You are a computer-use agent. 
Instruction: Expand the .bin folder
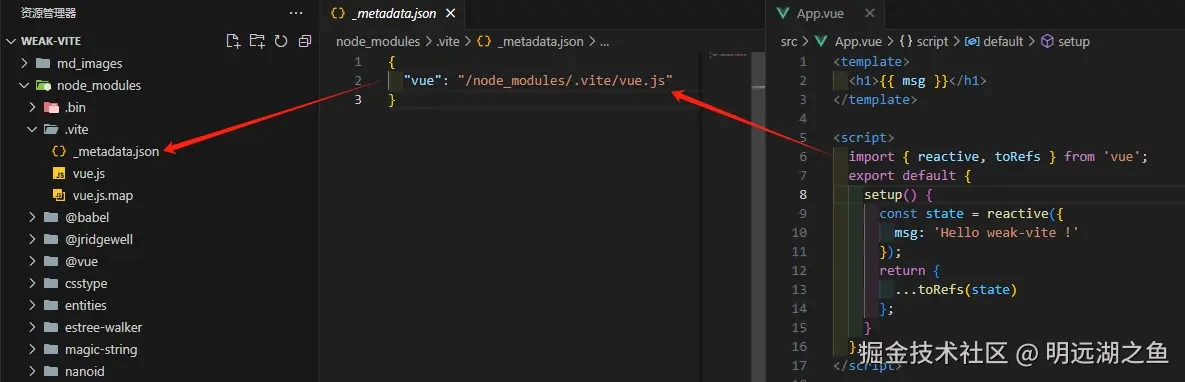(x=32, y=107)
